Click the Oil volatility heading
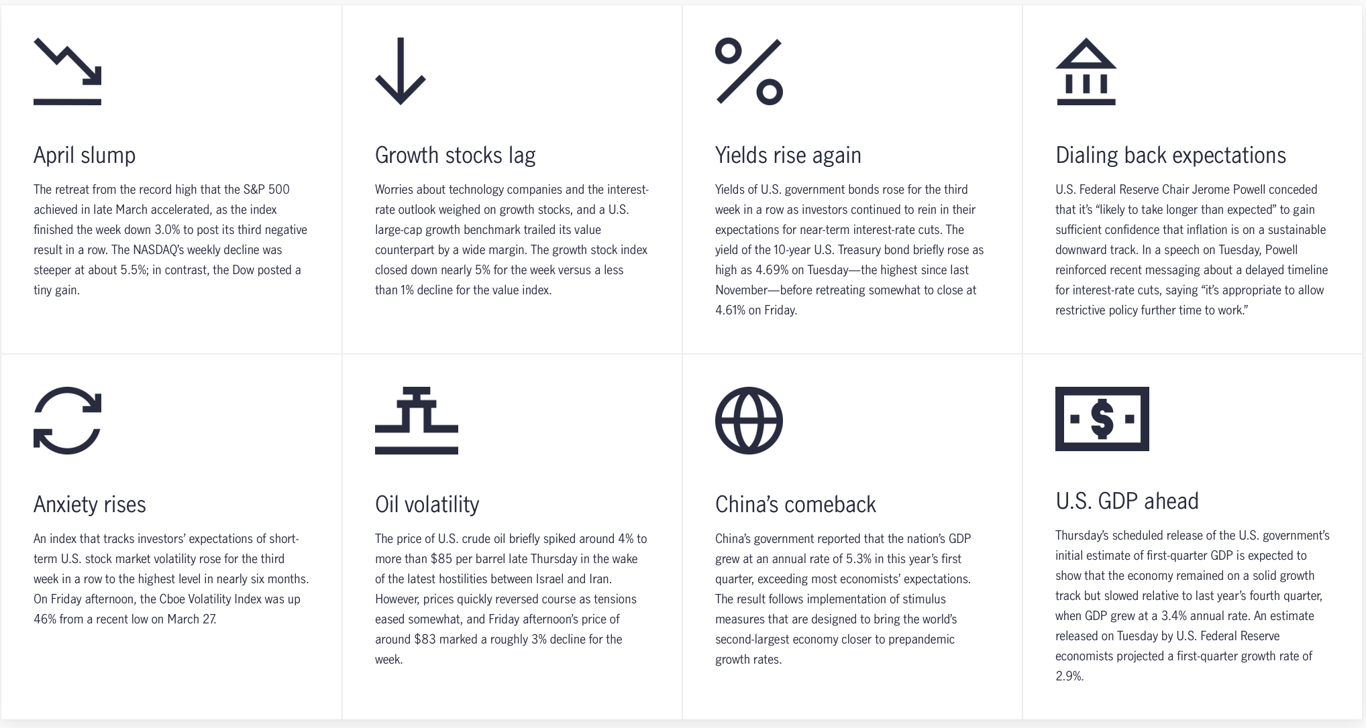 427,504
